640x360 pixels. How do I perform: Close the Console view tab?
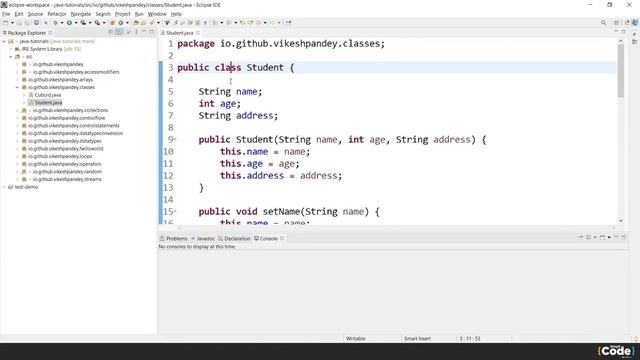click(282, 238)
